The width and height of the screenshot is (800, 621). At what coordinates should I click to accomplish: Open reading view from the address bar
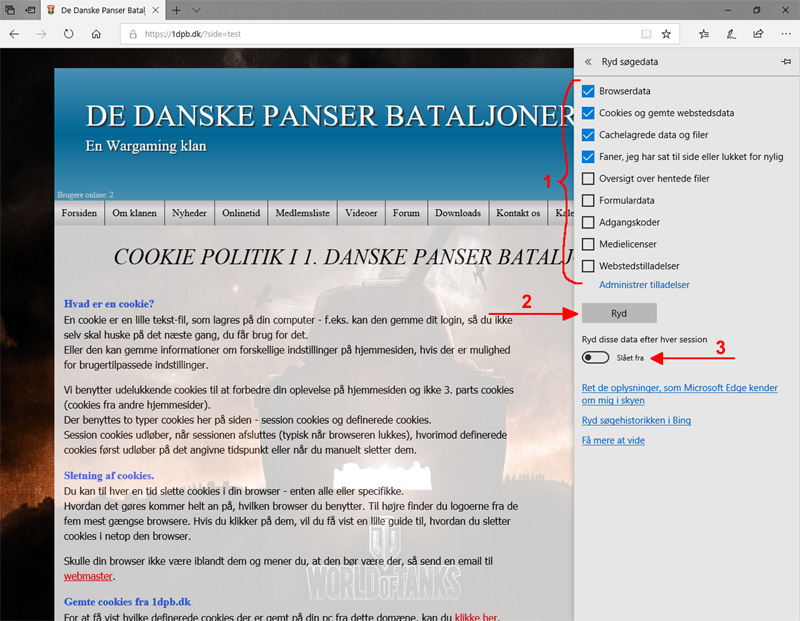click(x=646, y=33)
